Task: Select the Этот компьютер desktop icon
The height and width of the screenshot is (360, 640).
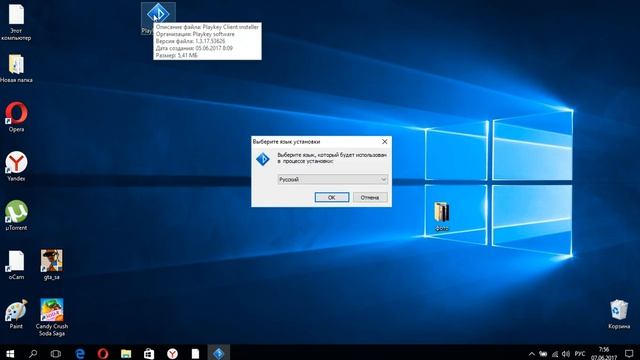Action: click(x=16, y=22)
